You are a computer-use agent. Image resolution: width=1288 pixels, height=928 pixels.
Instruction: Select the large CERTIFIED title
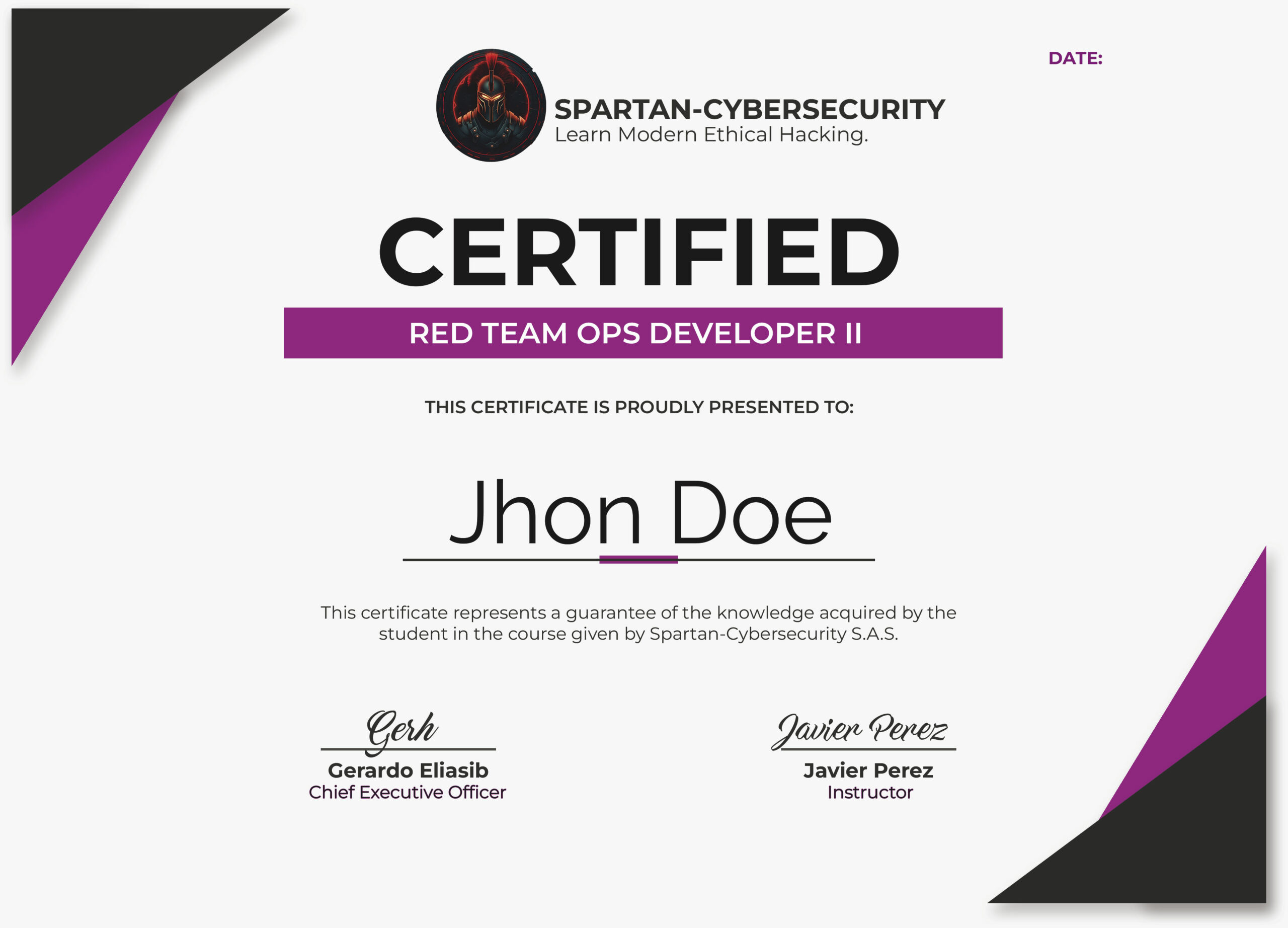click(639, 252)
